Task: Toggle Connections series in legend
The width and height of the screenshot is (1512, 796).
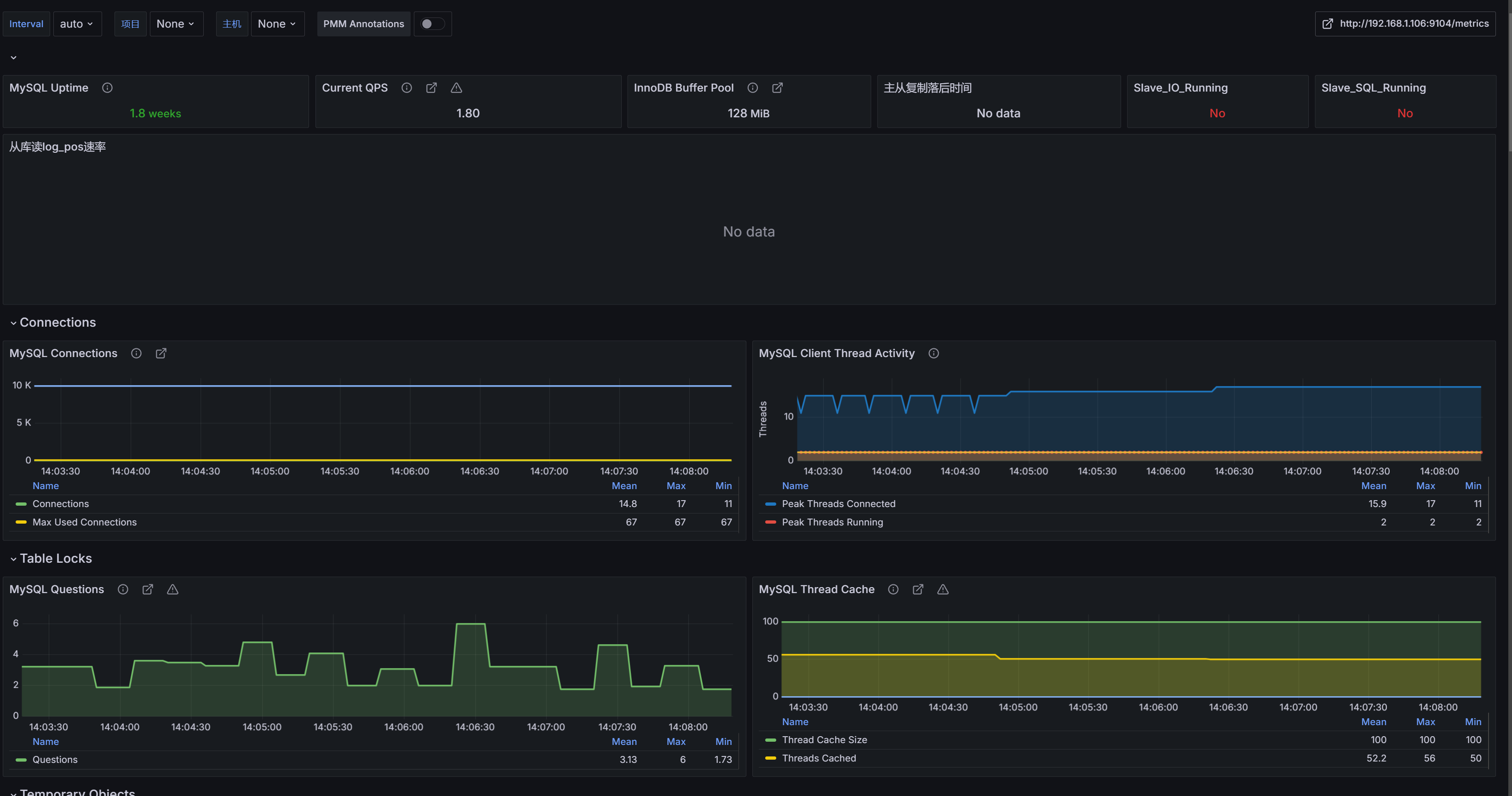Action: pos(60,504)
